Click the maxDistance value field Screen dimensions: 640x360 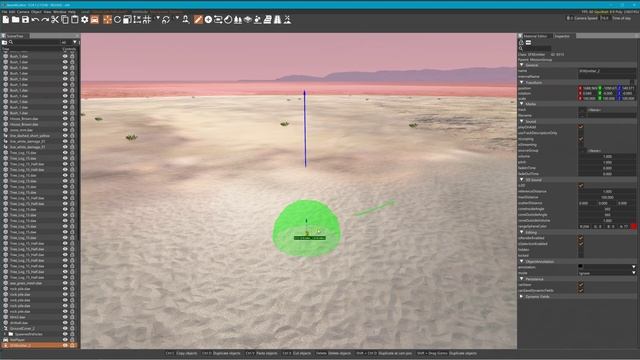pos(607,197)
